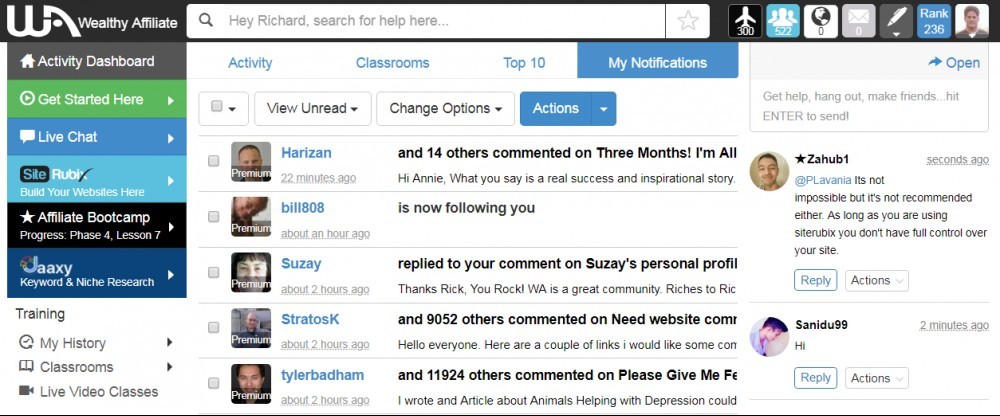
Task: Click the airplane icon showing 300
Action: [745, 21]
